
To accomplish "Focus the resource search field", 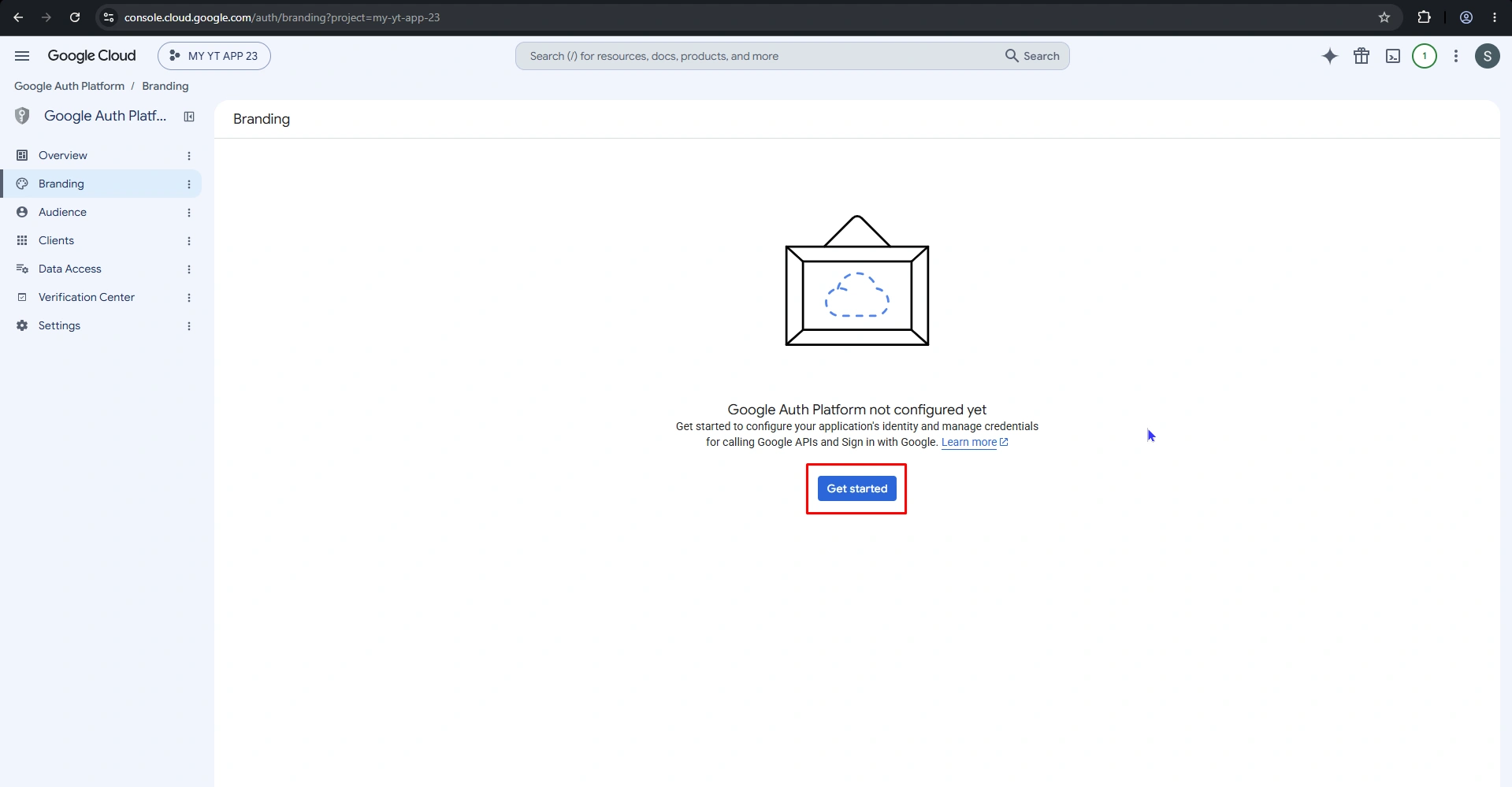I will click(756, 56).
